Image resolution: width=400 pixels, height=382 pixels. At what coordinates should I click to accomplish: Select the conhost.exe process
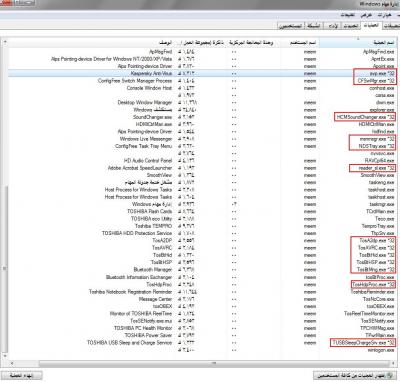[382, 88]
